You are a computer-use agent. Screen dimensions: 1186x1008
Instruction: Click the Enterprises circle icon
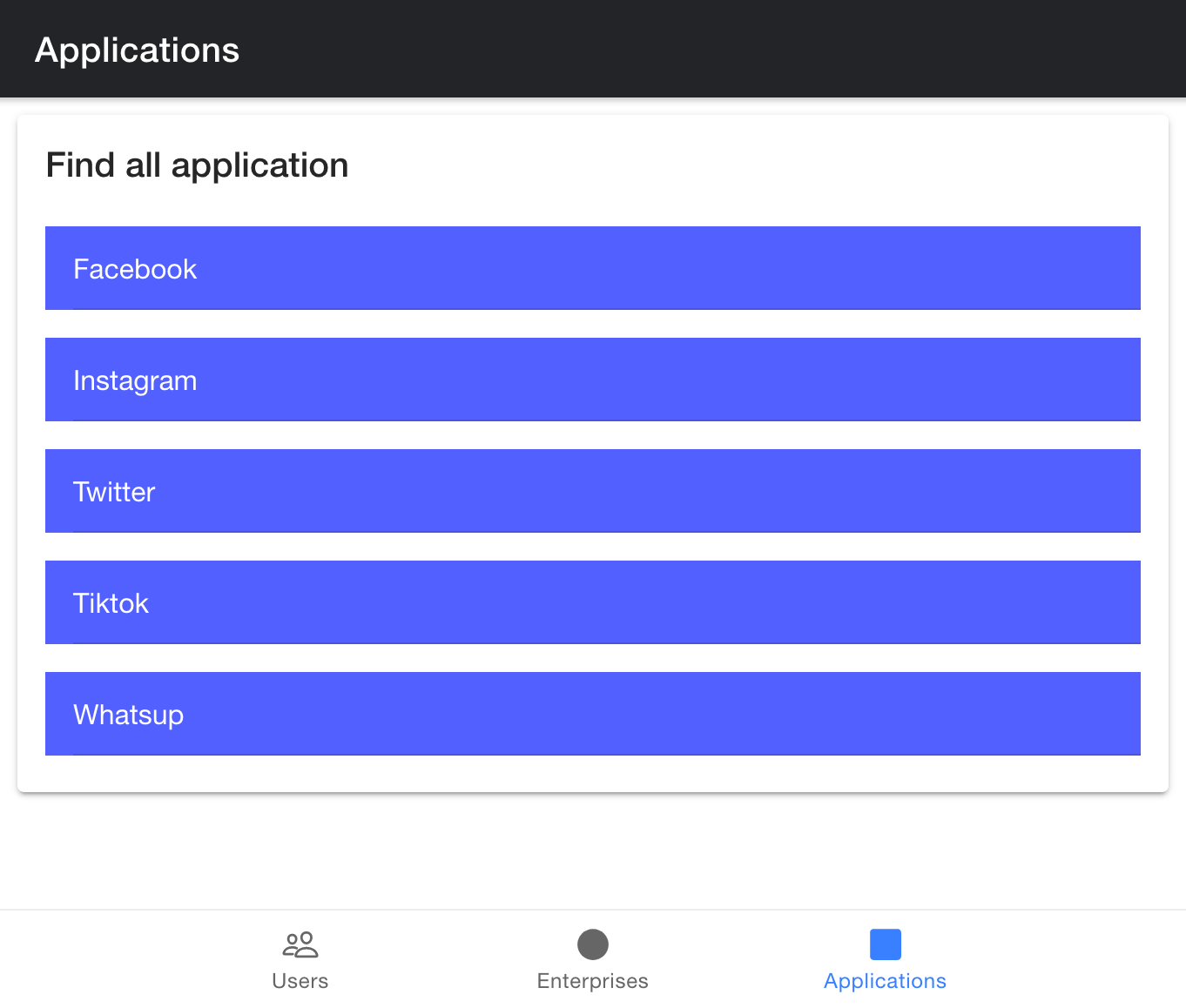[593, 944]
